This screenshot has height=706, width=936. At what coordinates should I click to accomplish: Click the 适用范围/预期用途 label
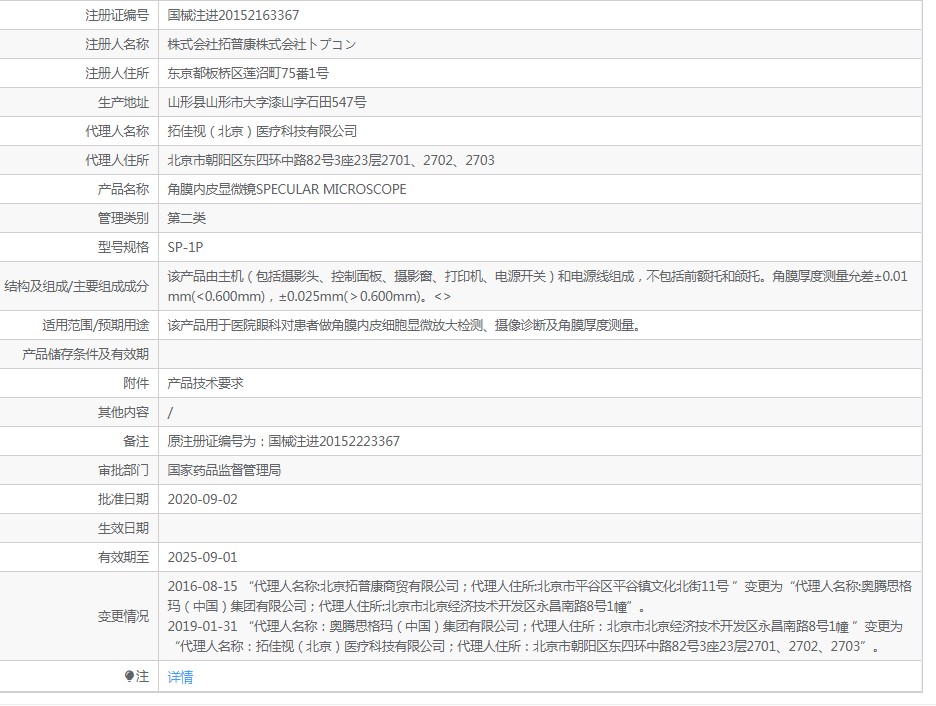click(96, 325)
